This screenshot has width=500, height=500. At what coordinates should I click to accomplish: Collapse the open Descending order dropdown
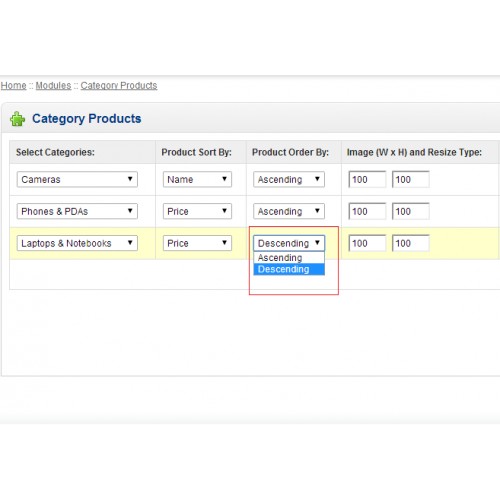pyautogui.click(x=289, y=243)
